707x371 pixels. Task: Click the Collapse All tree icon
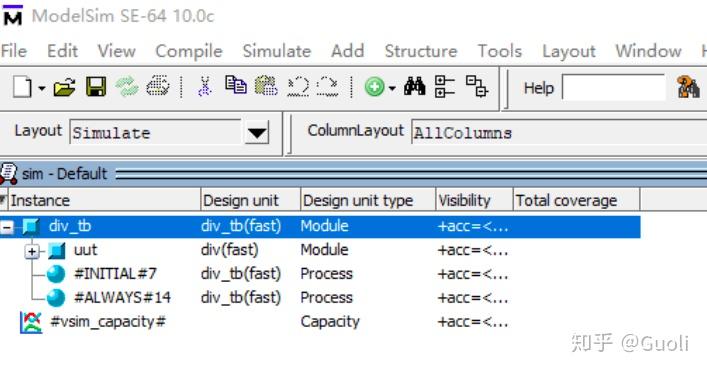[445, 87]
